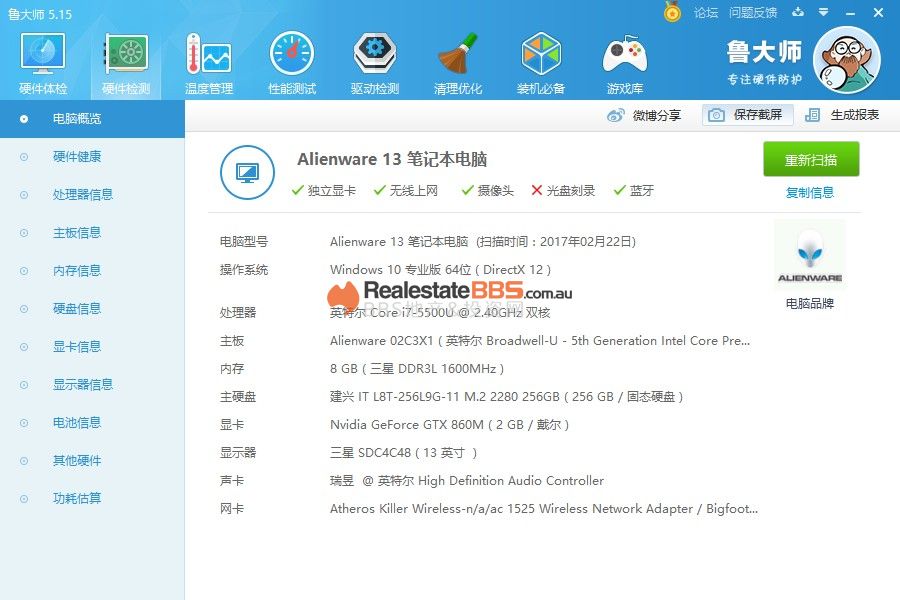Click Alienware brand logo thumbnail
The width and height of the screenshot is (900, 600).
(809, 256)
